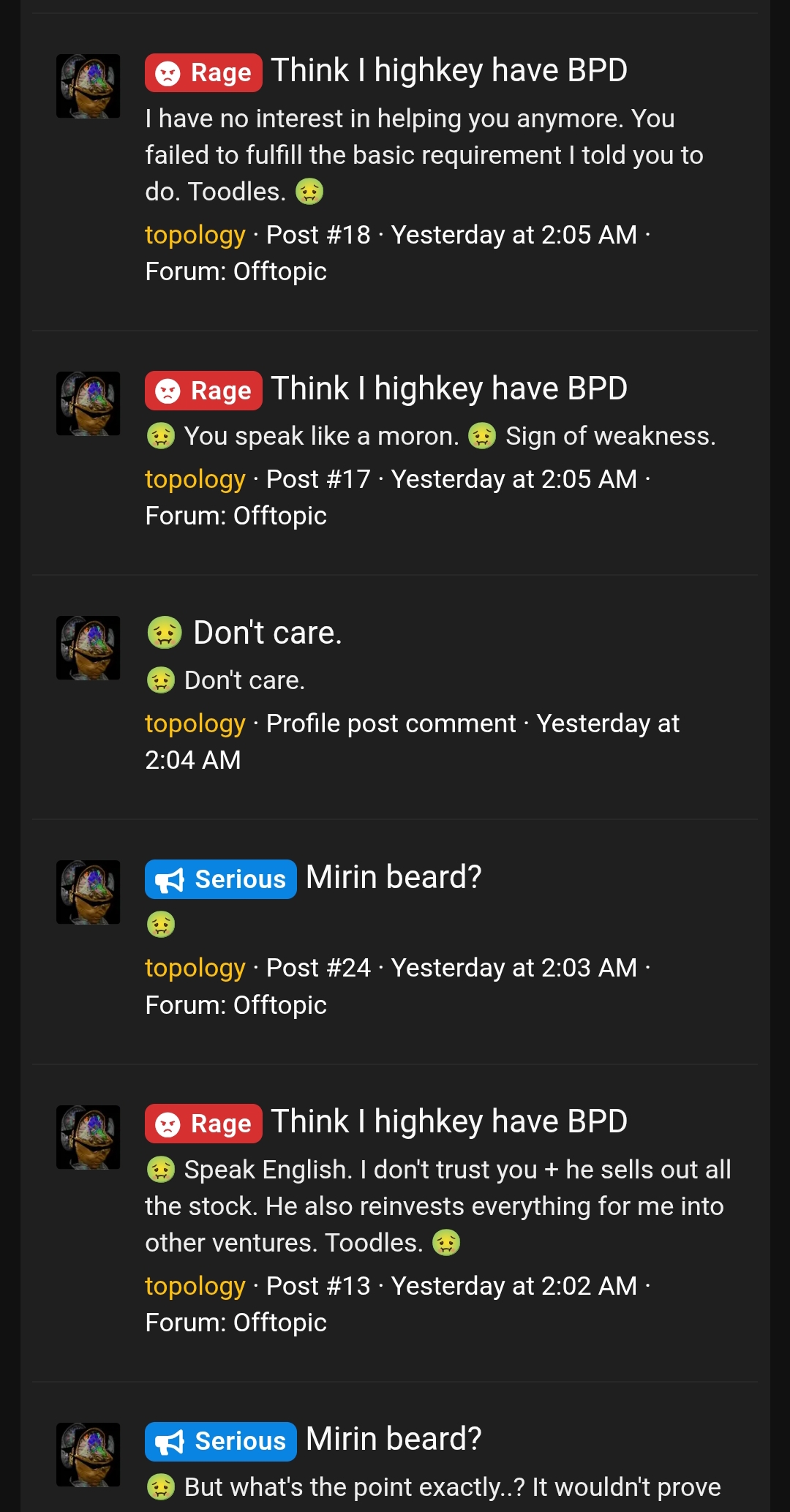Open 'Think I highkey have BPD' Post #18 title
Screen dimensions: 790x1512
click(449, 71)
